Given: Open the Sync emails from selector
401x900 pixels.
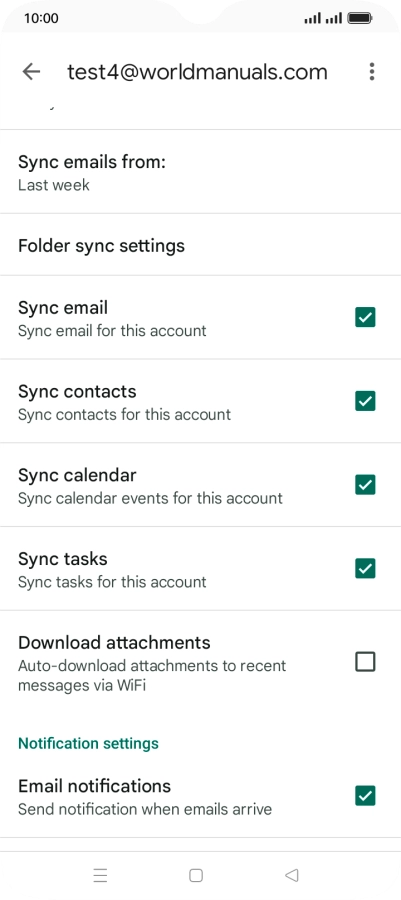Looking at the screenshot, I should pos(200,172).
